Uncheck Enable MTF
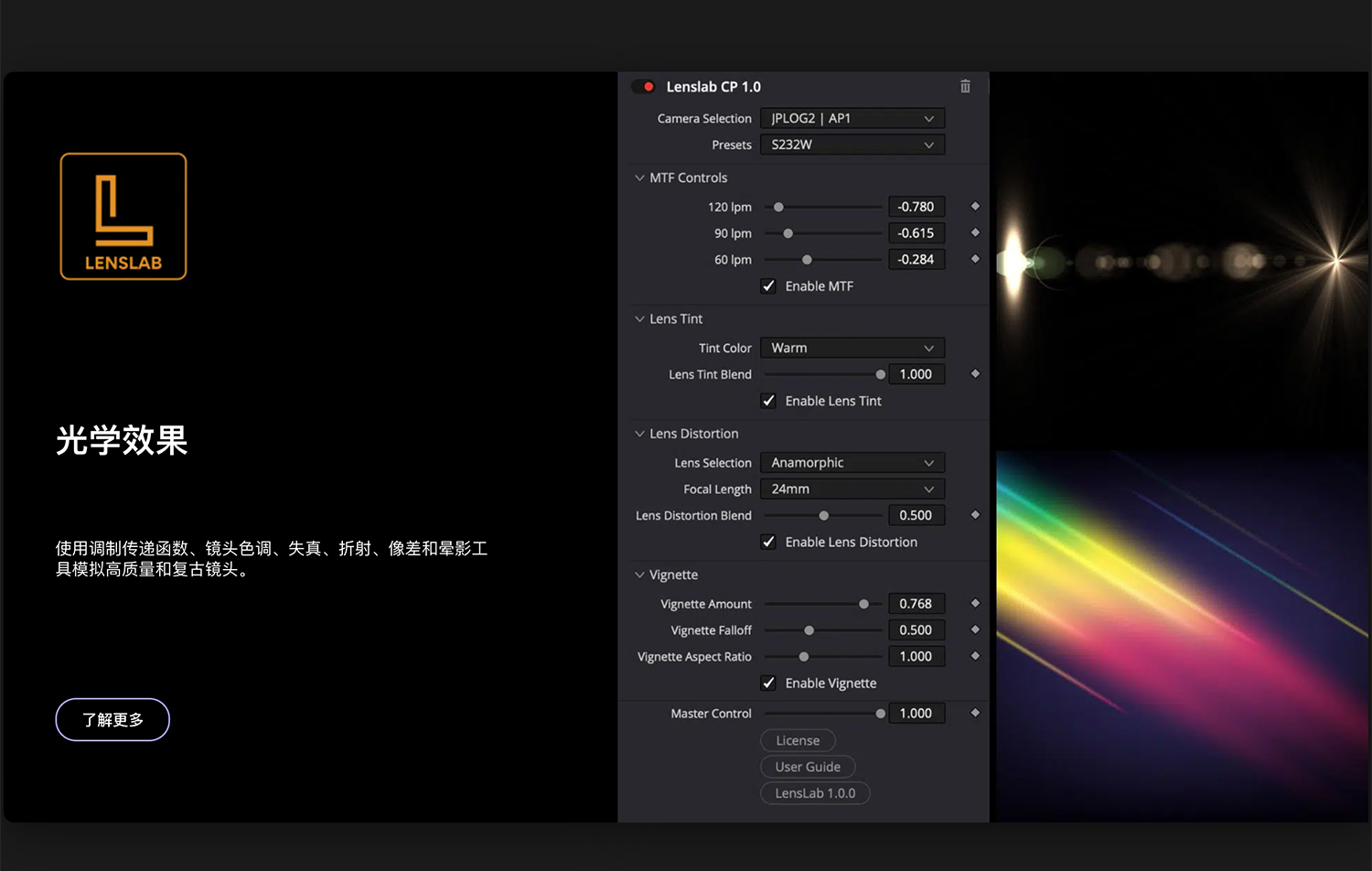1372x871 pixels. pyautogui.click(x=767, y=285)
